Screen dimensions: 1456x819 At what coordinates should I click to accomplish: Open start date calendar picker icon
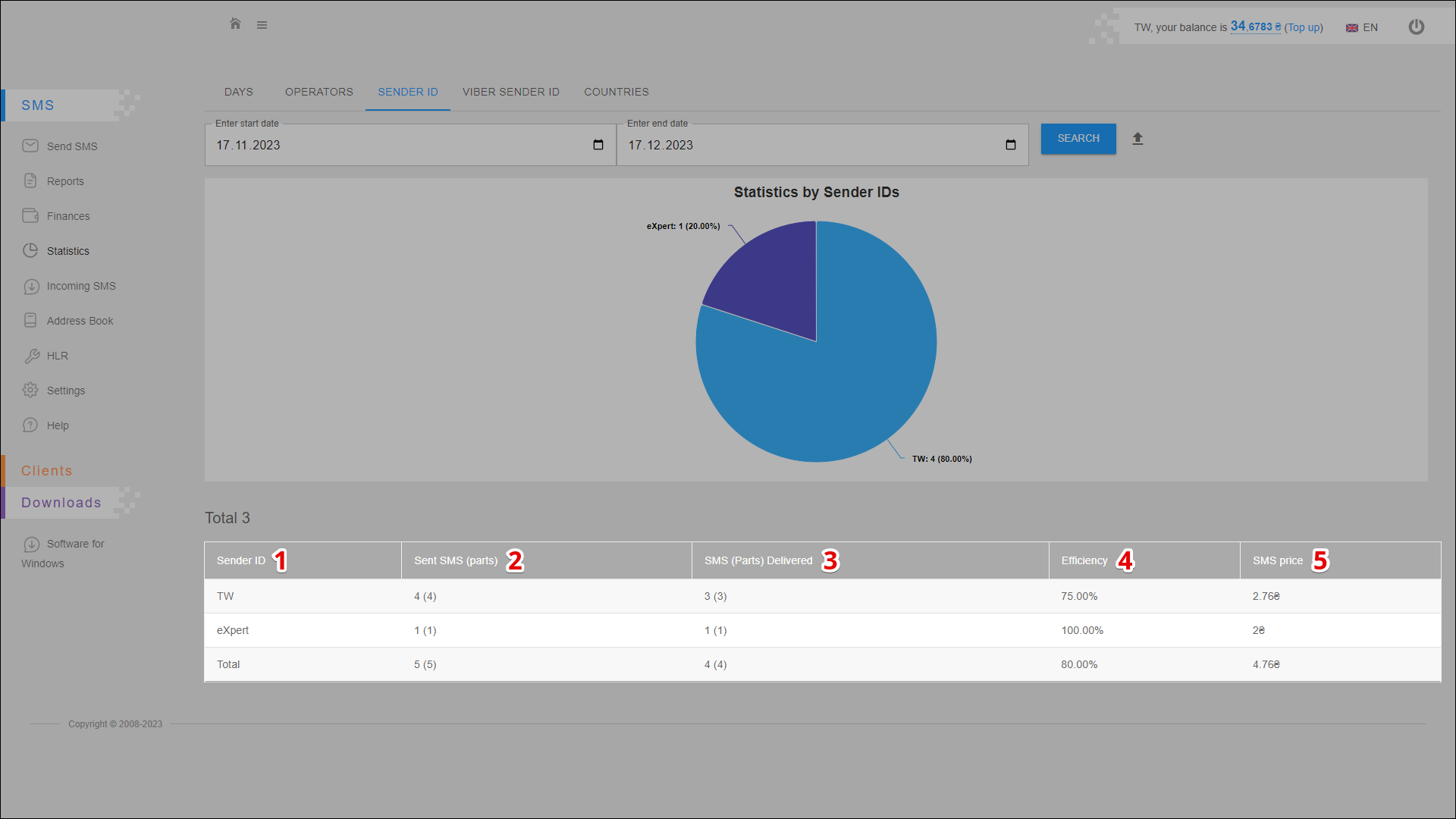(x=598, y=145)
